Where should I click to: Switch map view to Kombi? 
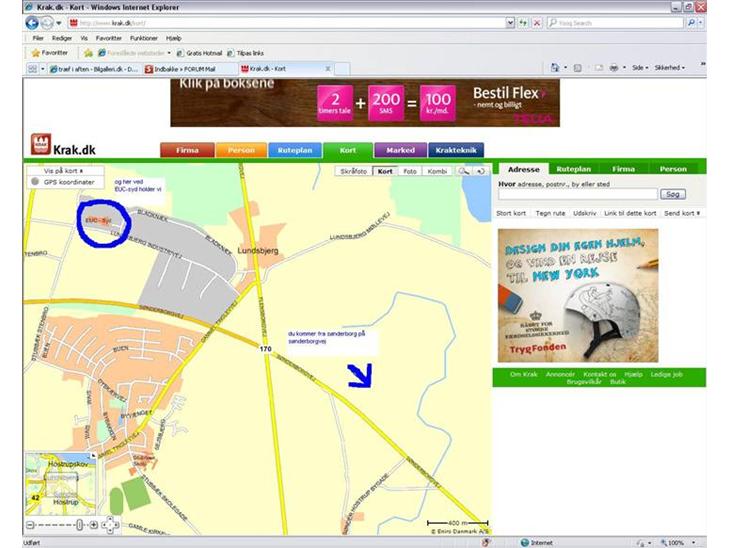pos(437,171)
